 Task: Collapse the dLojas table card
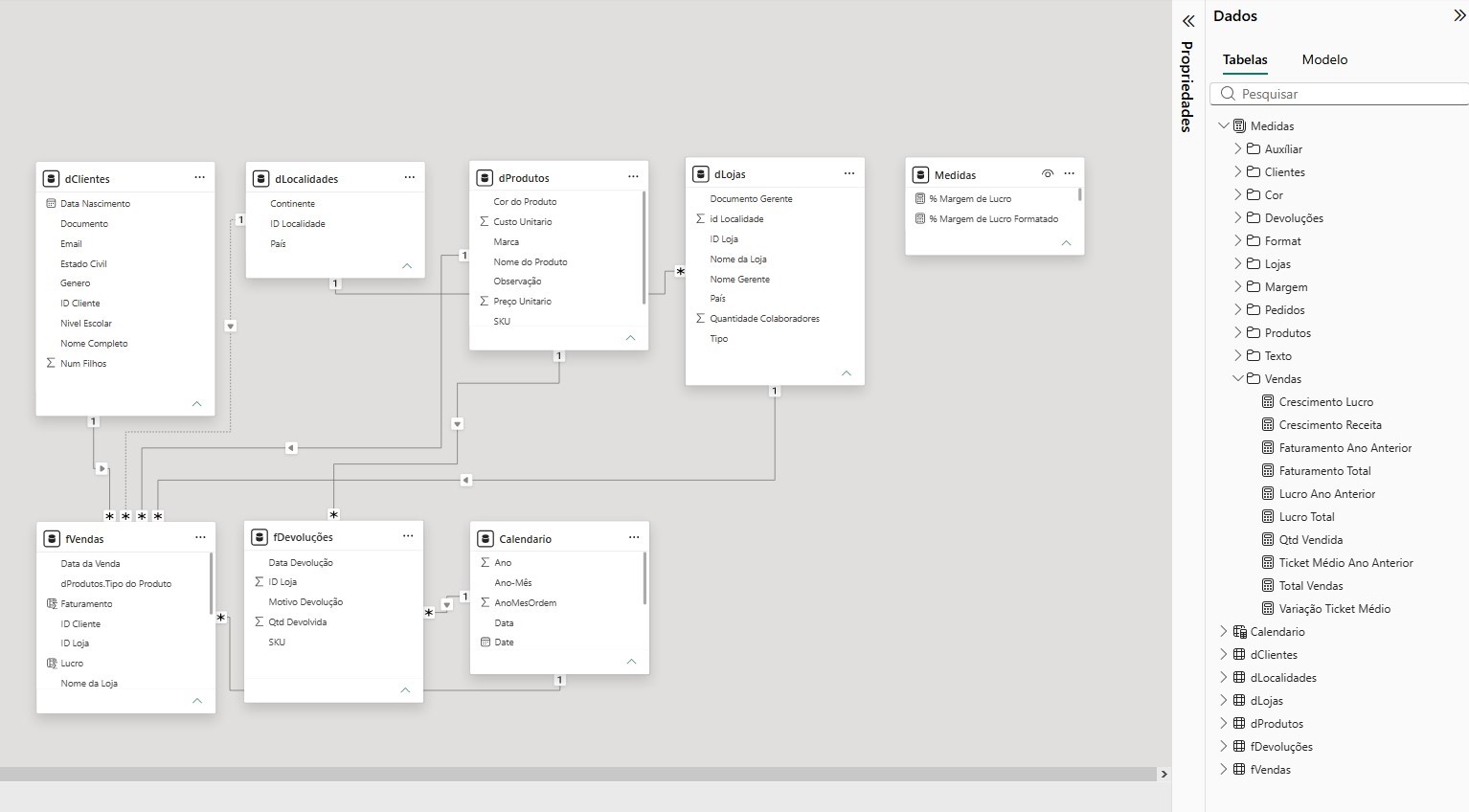847,373
